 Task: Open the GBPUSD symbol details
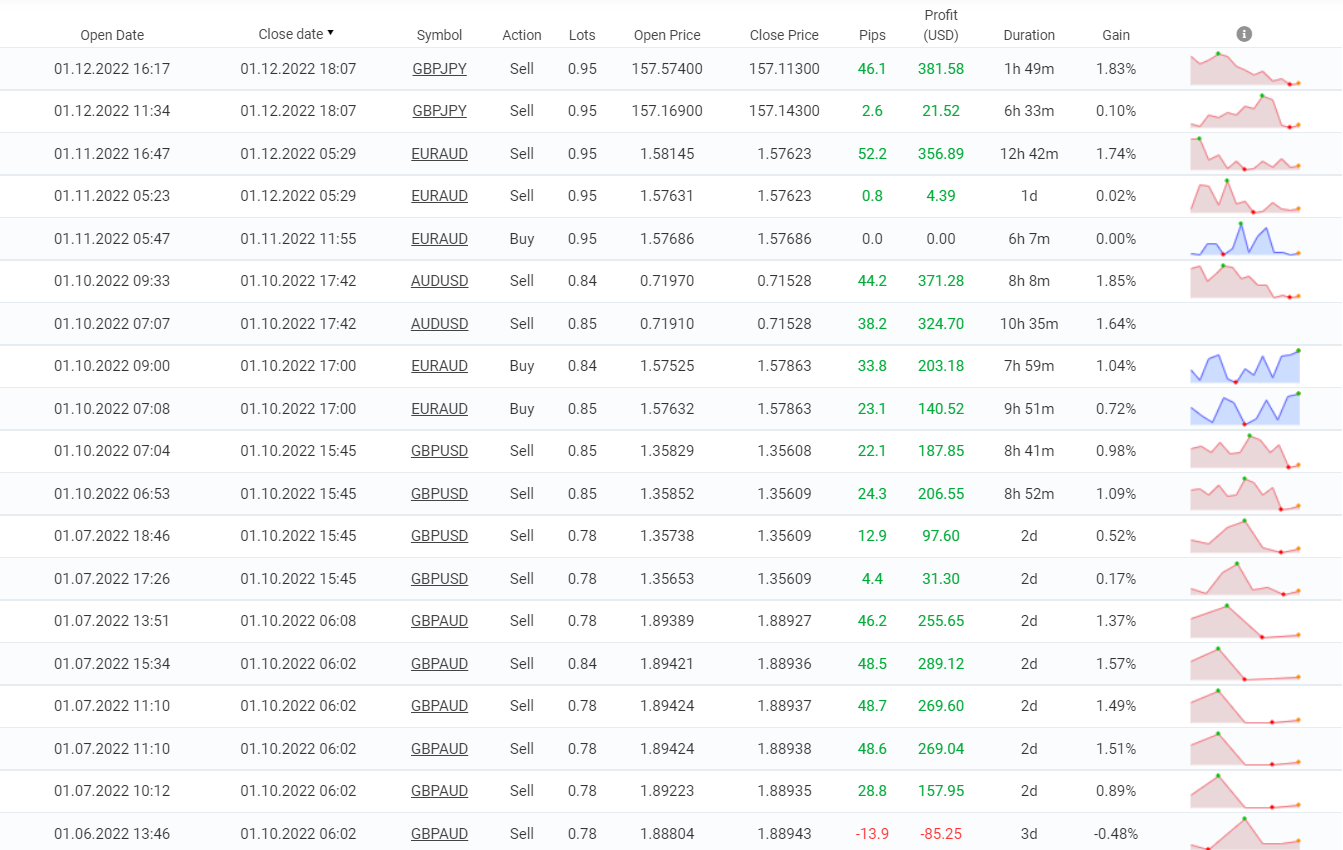(439, 451)
